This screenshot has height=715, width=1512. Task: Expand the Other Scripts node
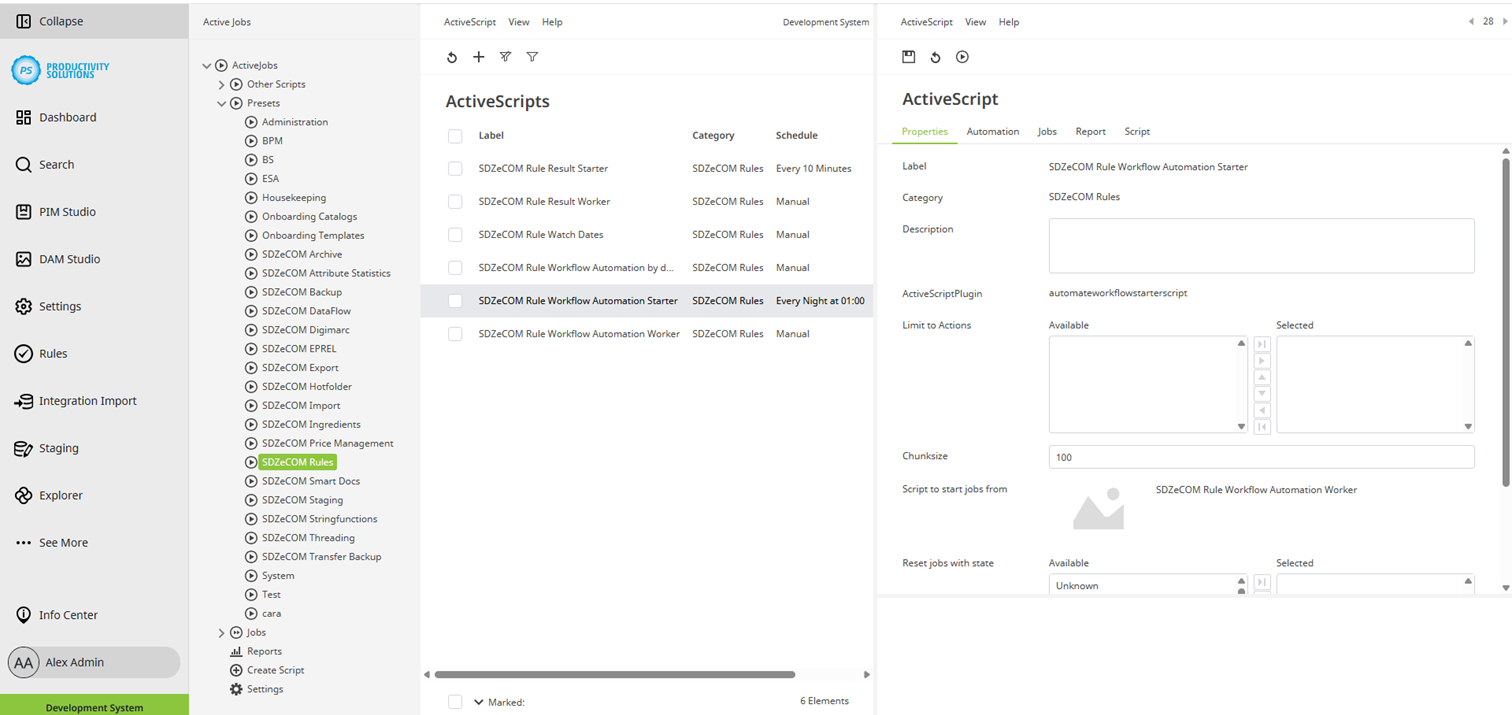222,84
